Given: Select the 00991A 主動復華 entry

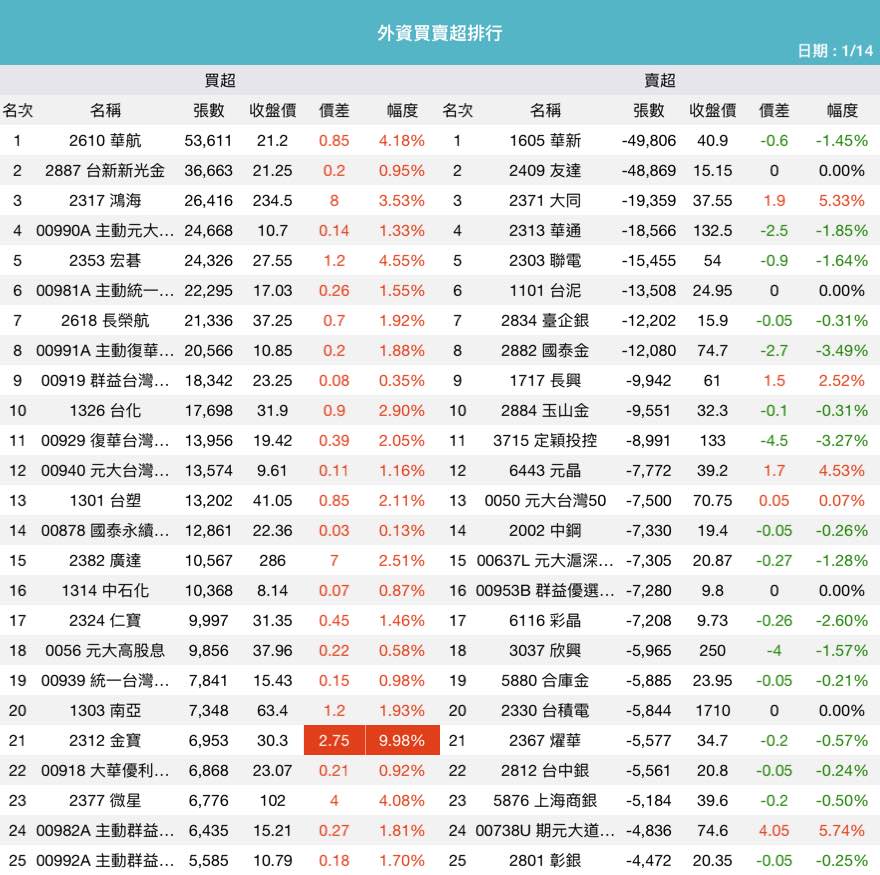Looking at the screenshot, I should tap(105, 351).
